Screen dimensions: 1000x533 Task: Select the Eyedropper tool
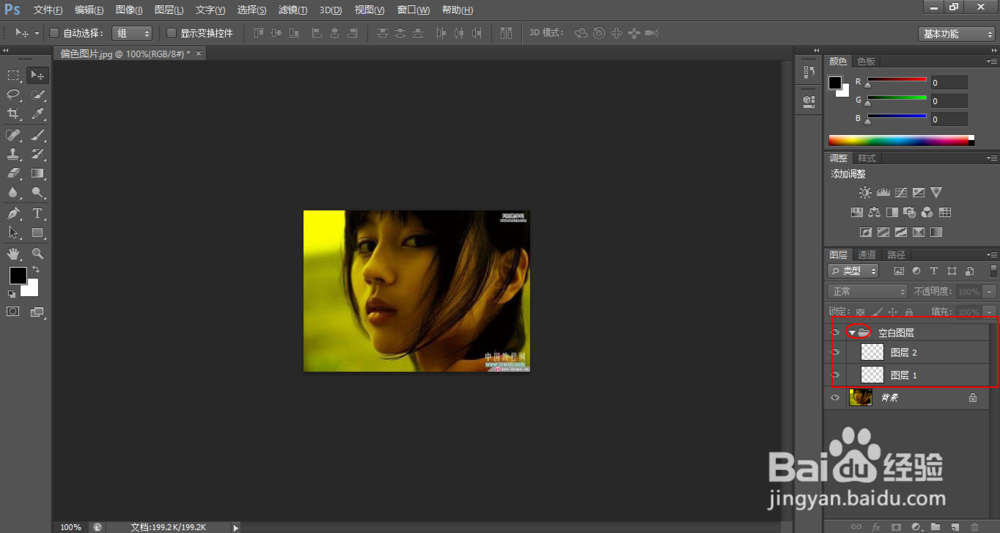pyautogui.click(x=37, y=113)
